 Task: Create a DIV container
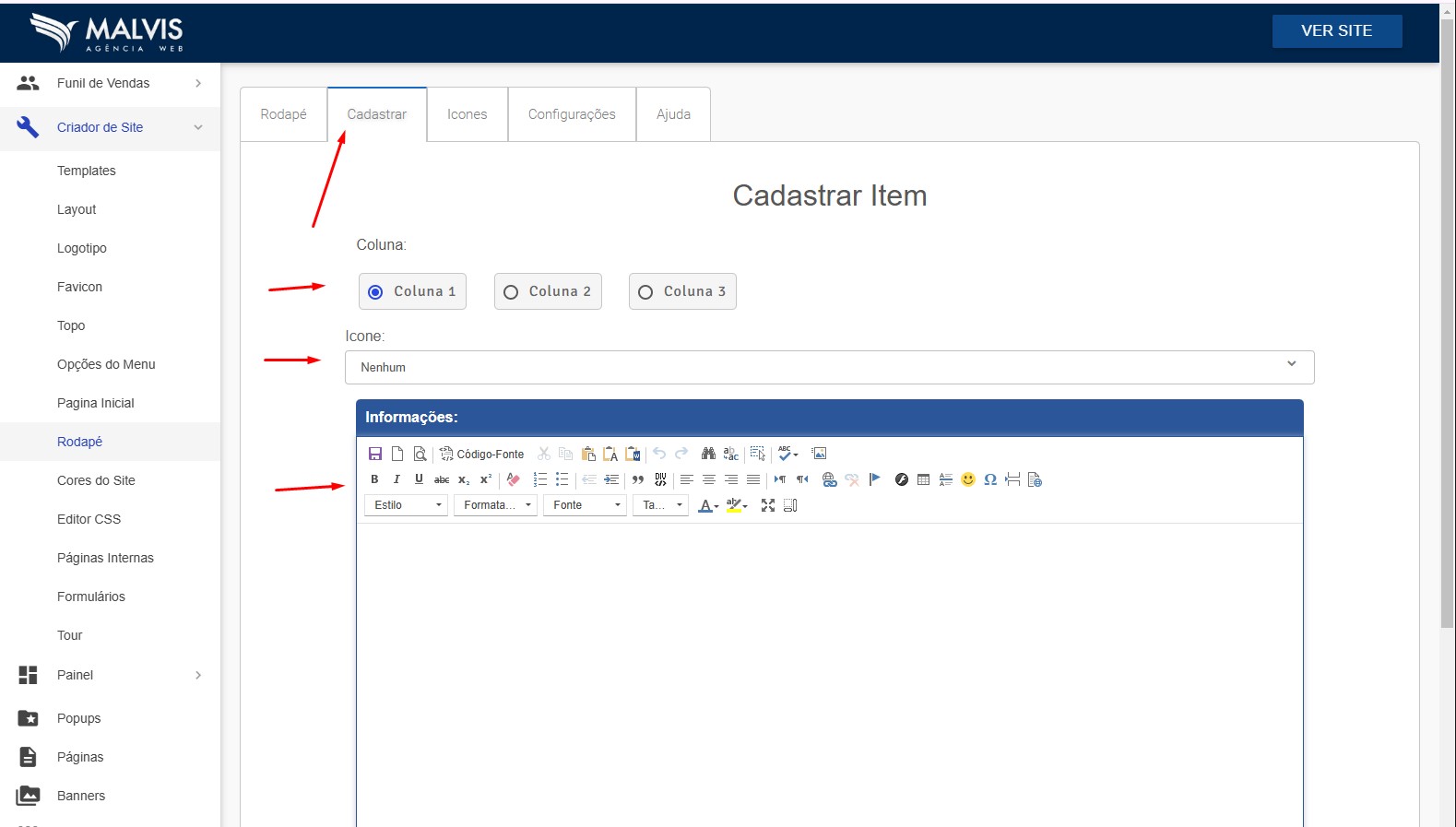(660, 479)
